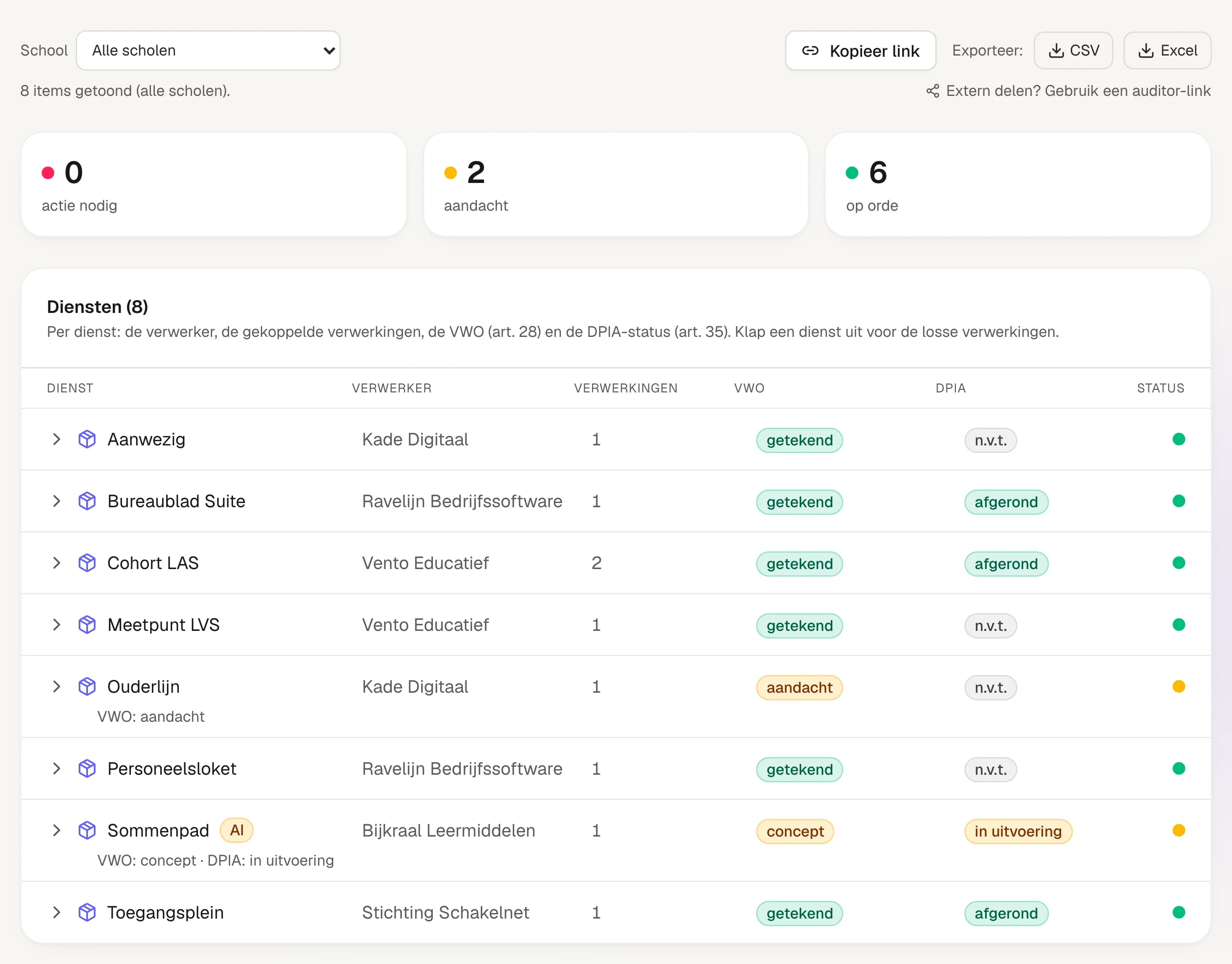Screen dimensions: 1232x964
Task: Click the VWO column header
Action: click(749, 388)
